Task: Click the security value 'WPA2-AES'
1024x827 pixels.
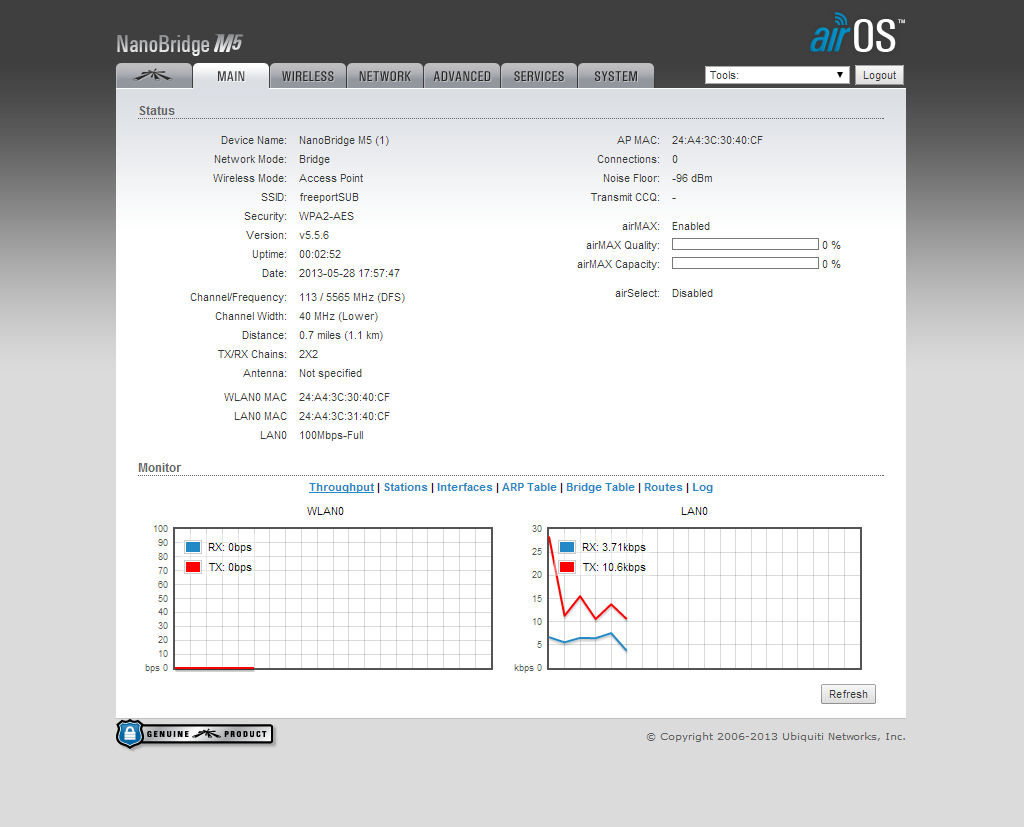Action: 327,216
